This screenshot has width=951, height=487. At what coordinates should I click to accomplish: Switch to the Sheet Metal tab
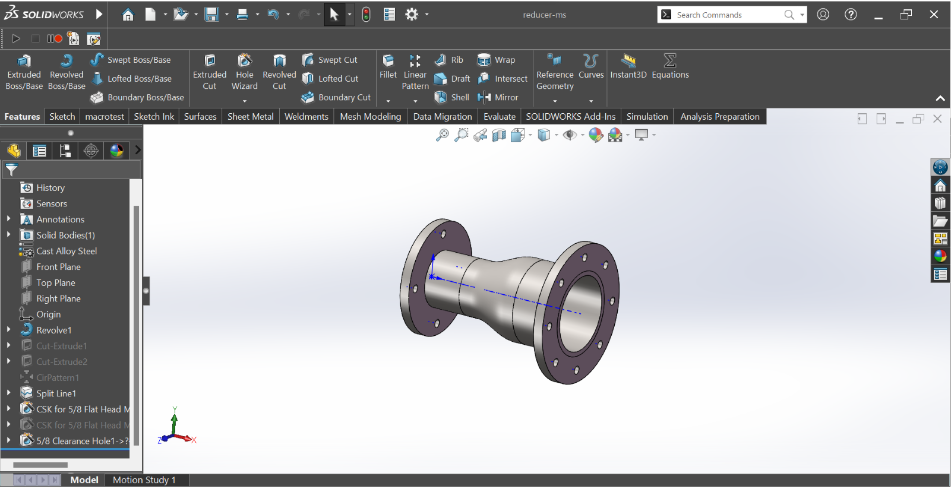(x=250, y=117)
